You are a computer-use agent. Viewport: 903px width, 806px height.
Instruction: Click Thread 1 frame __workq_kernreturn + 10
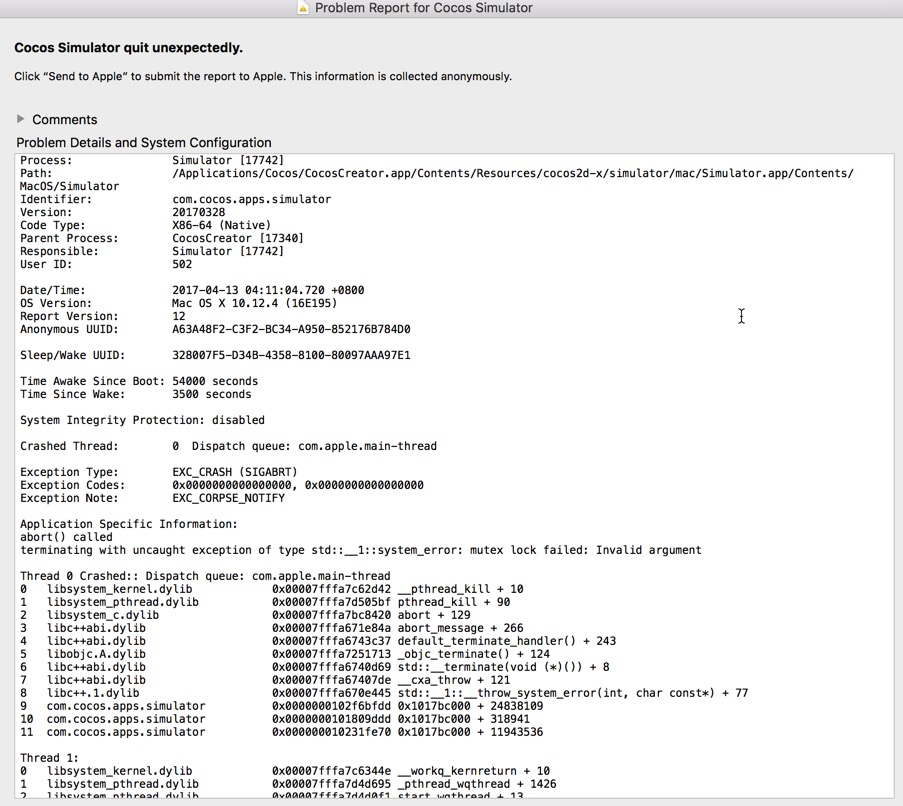[x=284, y=771]
